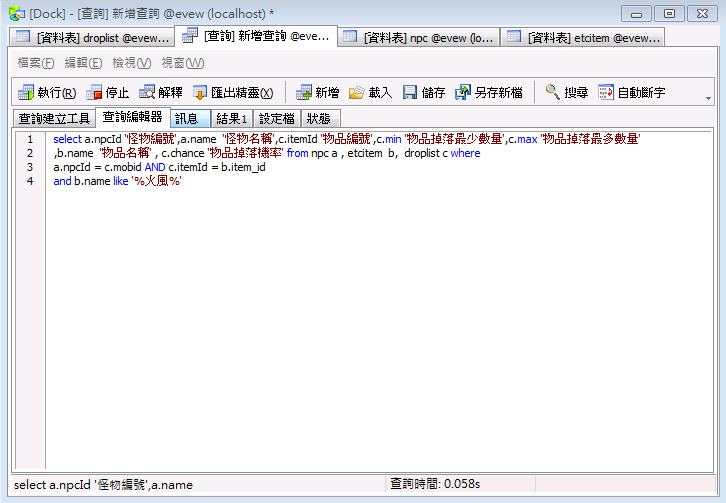Click the 解釋 explain icon
The image size is (726, 503).
(147, 93)
